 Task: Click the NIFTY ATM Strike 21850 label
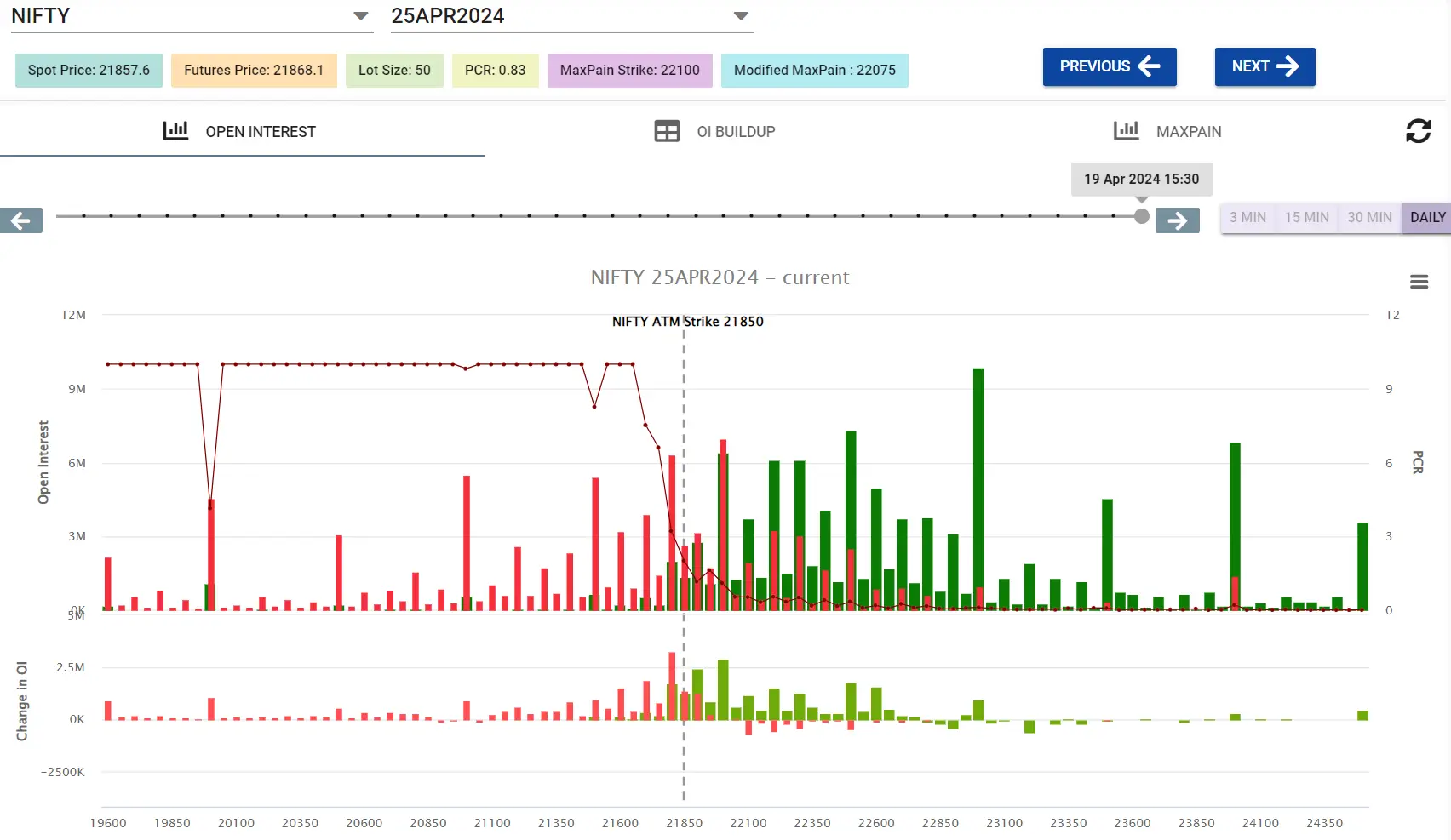click(x=688, y=322)
